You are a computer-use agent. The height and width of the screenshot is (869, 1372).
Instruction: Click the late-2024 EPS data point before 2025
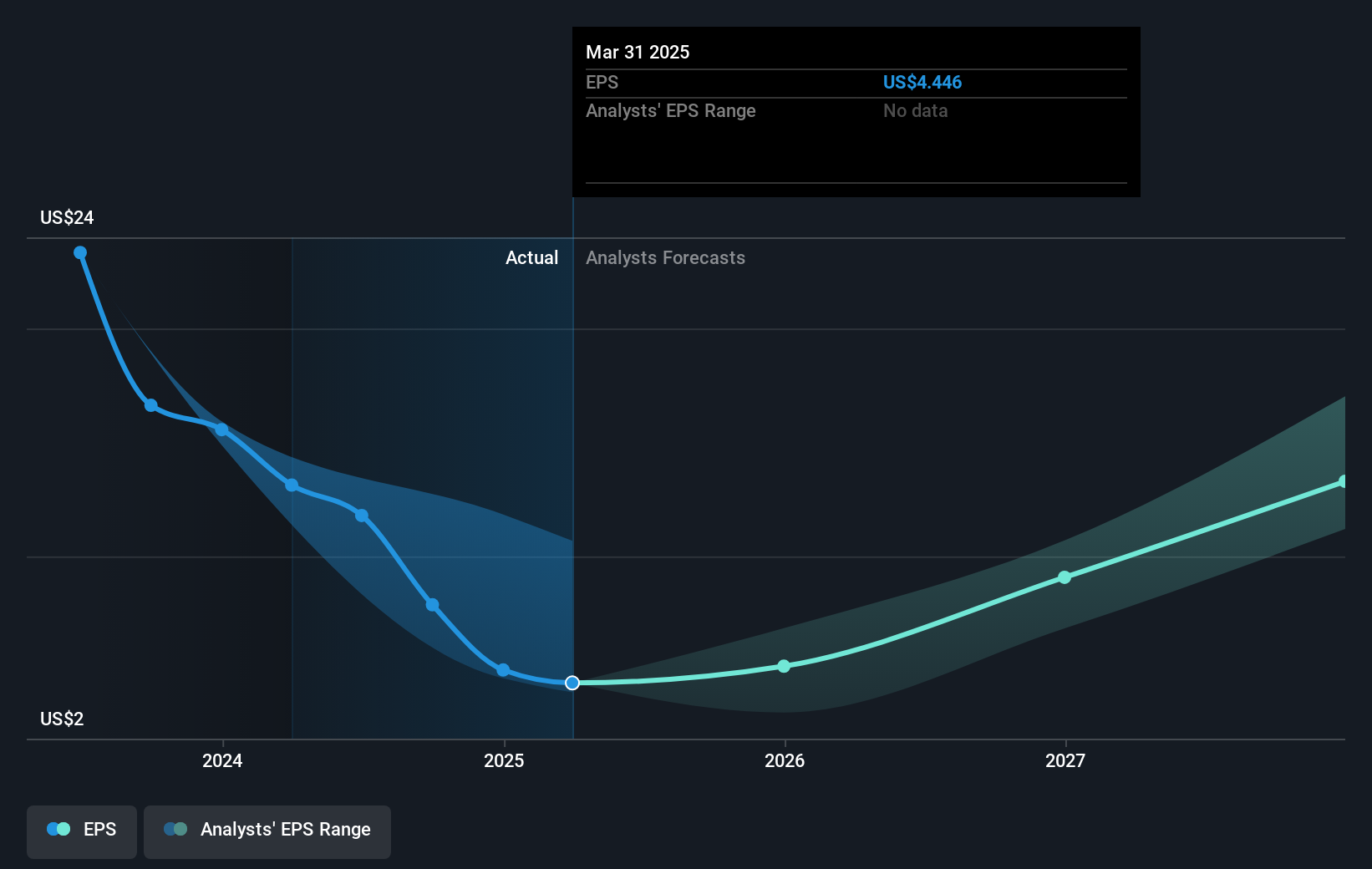click(x=432, y=605)
